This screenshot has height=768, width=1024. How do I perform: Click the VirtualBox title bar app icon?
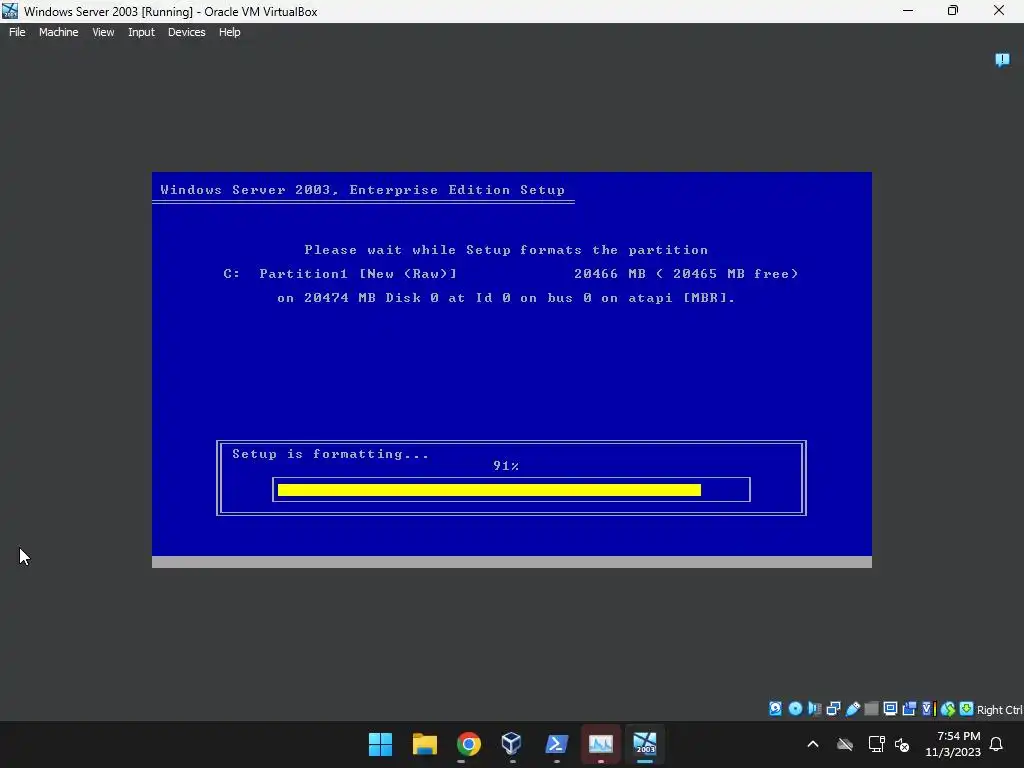click(10, 11)
